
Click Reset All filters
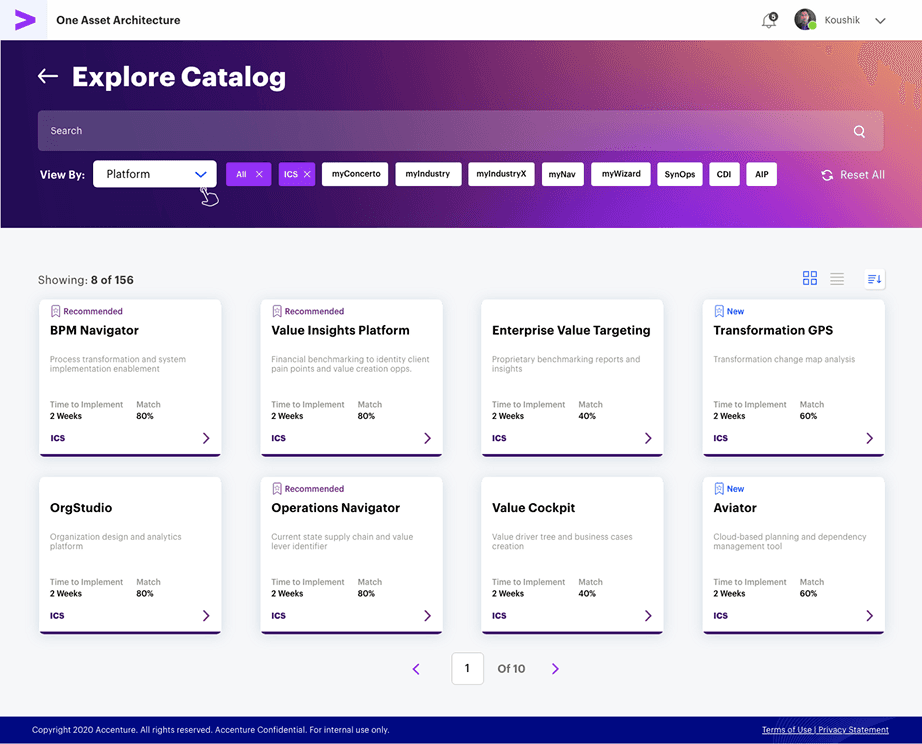[x=853, y=175]
